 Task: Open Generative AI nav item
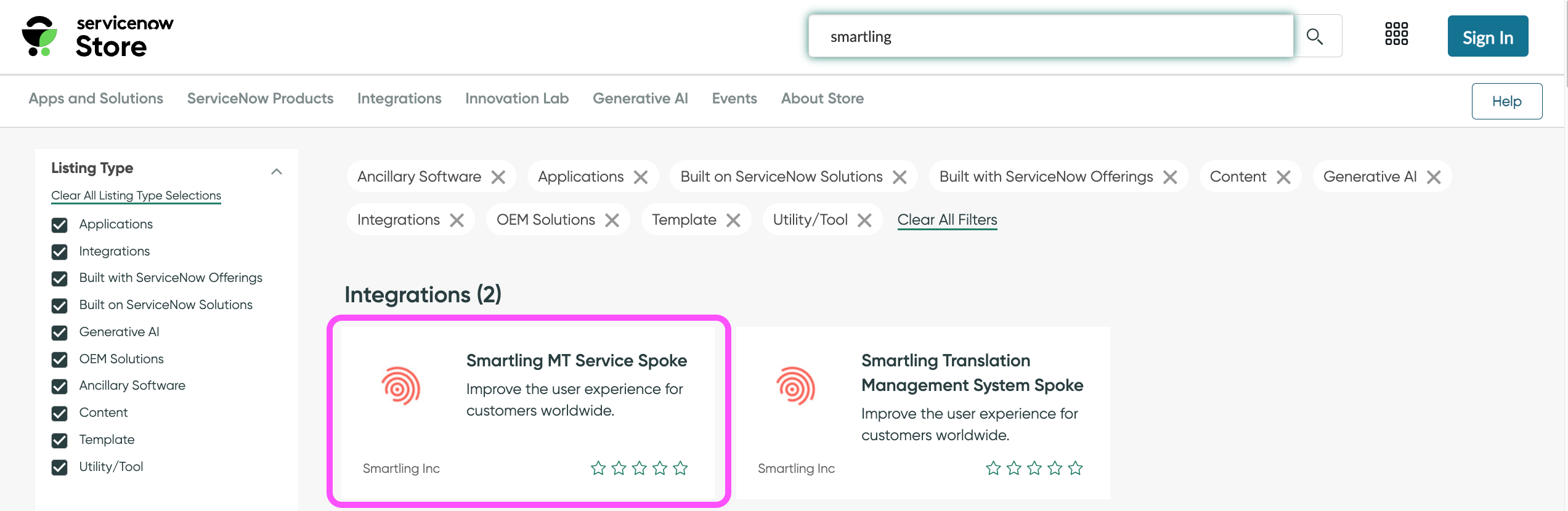pyautogui.click(x=640, y=99)
